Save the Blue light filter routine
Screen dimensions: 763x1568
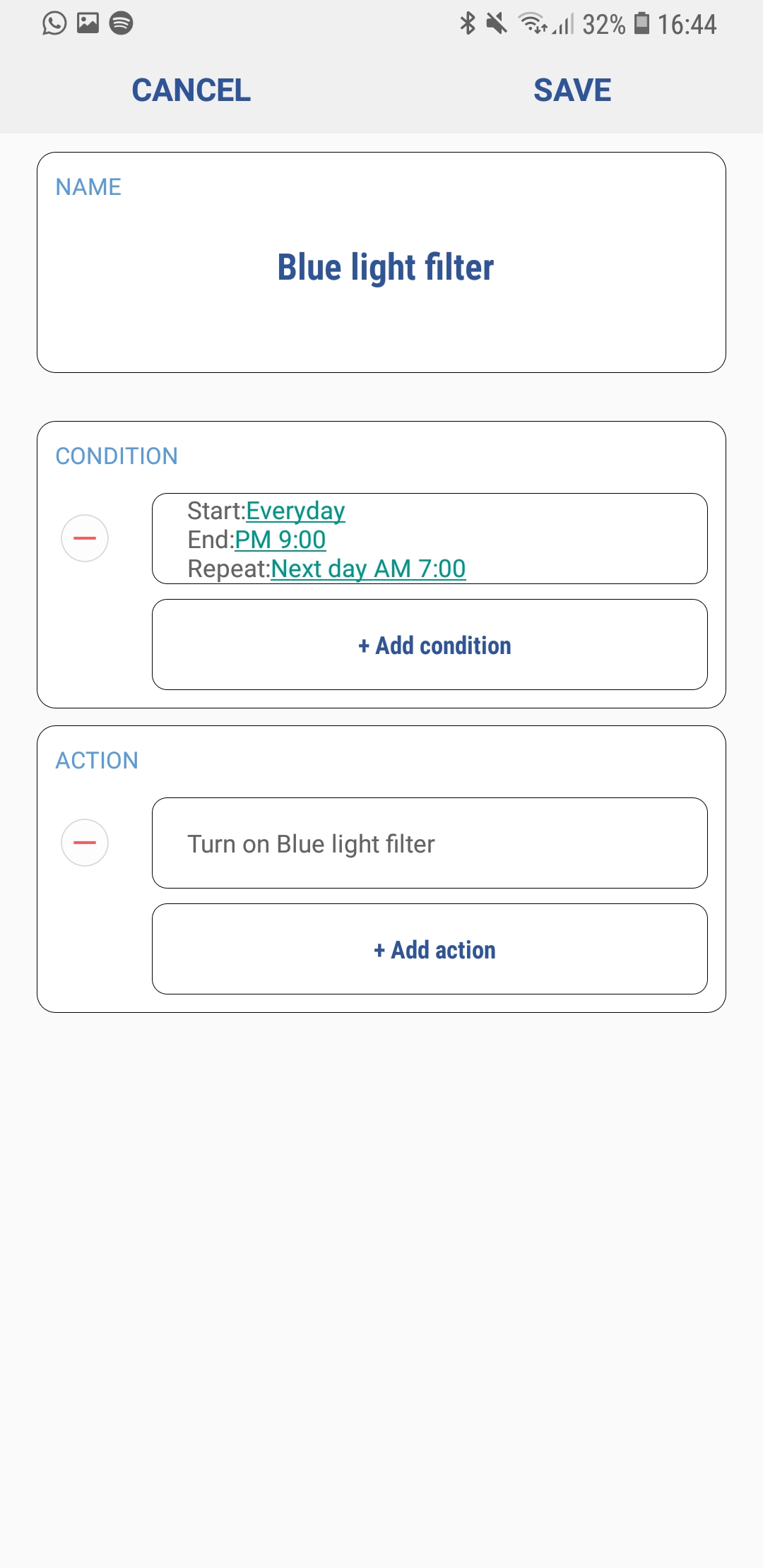[x=572, y=90]
